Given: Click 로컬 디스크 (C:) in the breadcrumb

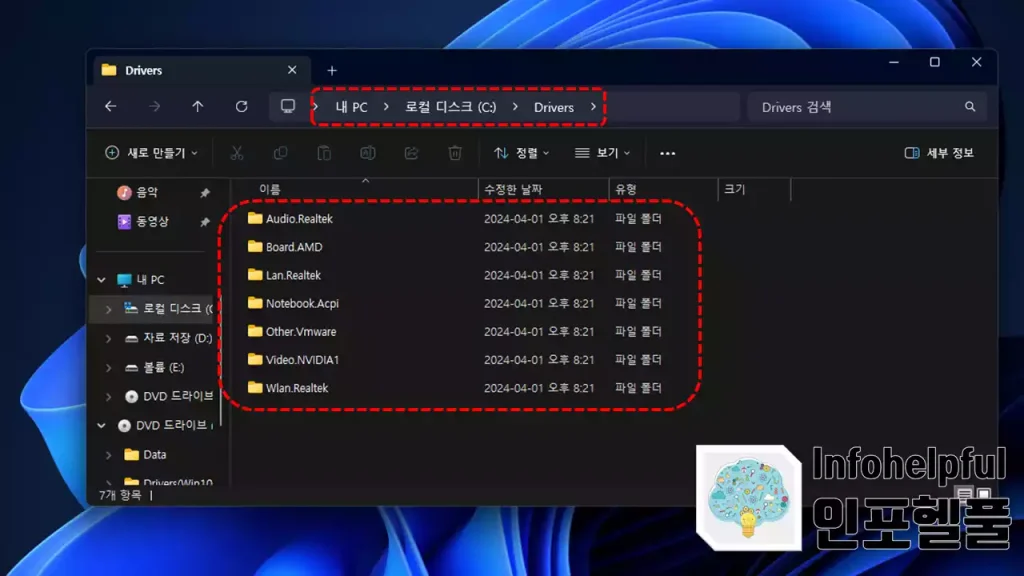Looking at the screenshot, I should [451, 107].
